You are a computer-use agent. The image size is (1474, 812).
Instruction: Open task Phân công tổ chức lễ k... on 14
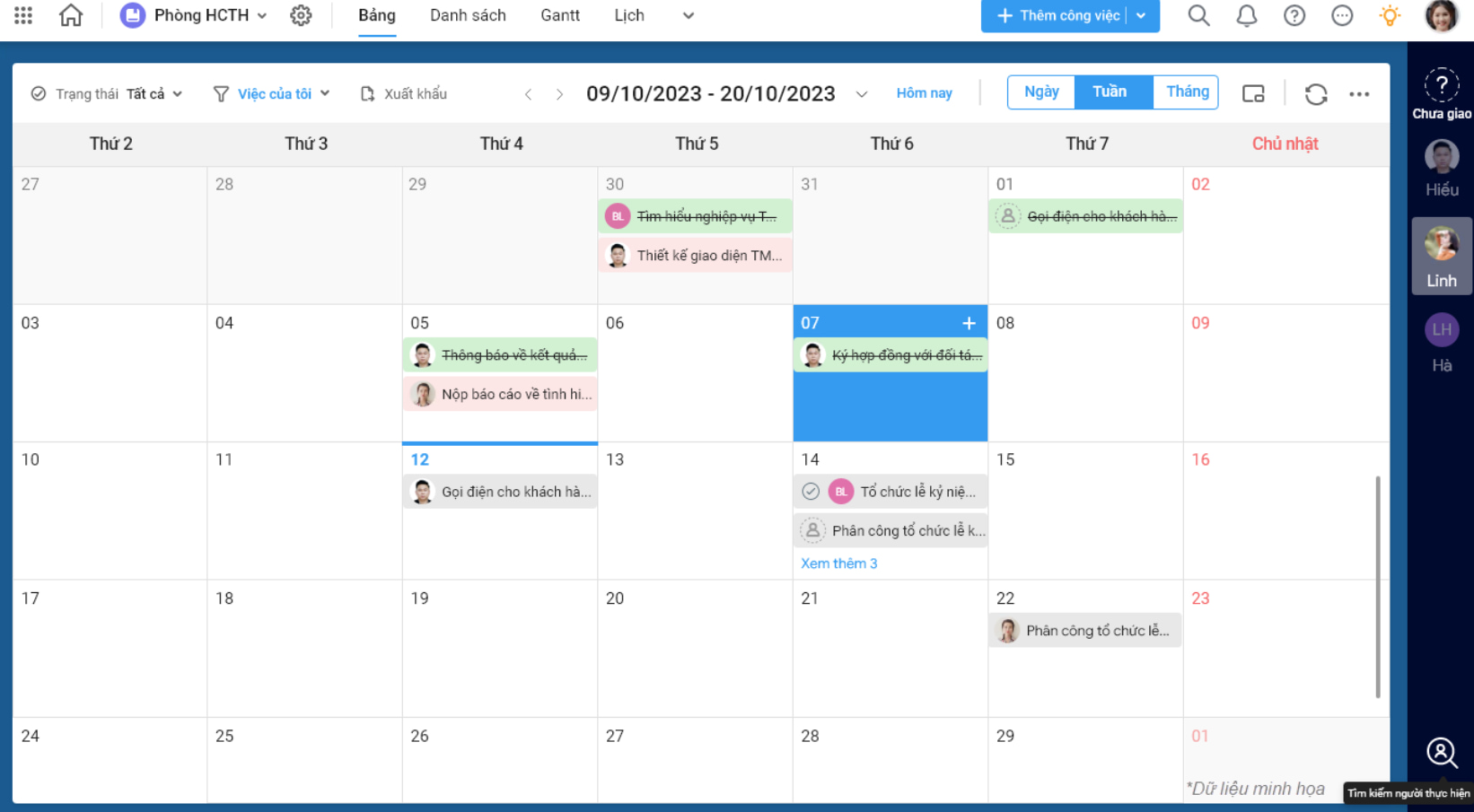891,530
